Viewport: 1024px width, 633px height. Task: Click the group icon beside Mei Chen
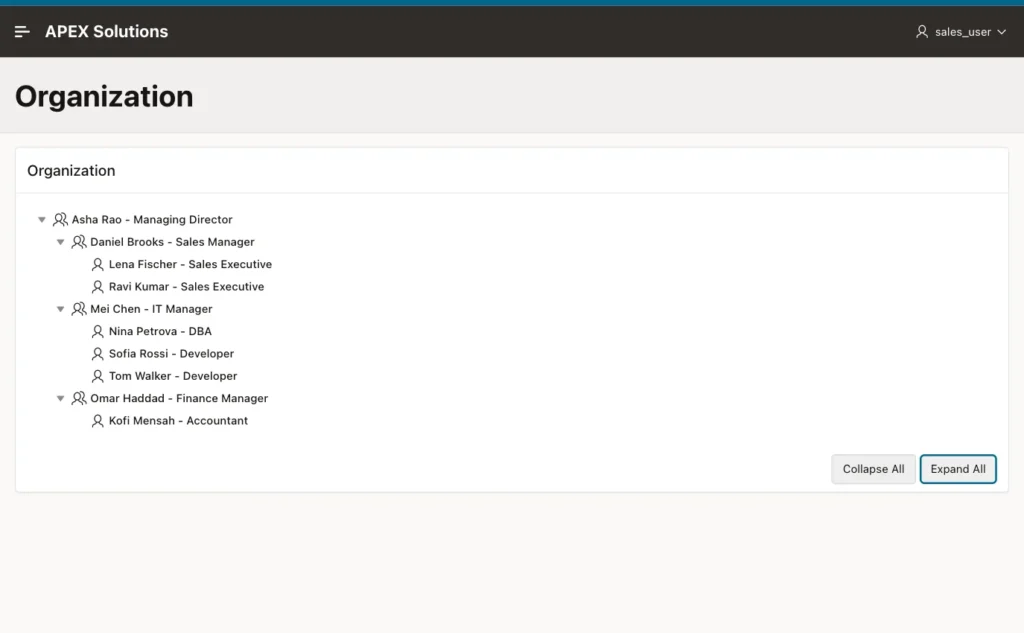(x=78, y=309)
